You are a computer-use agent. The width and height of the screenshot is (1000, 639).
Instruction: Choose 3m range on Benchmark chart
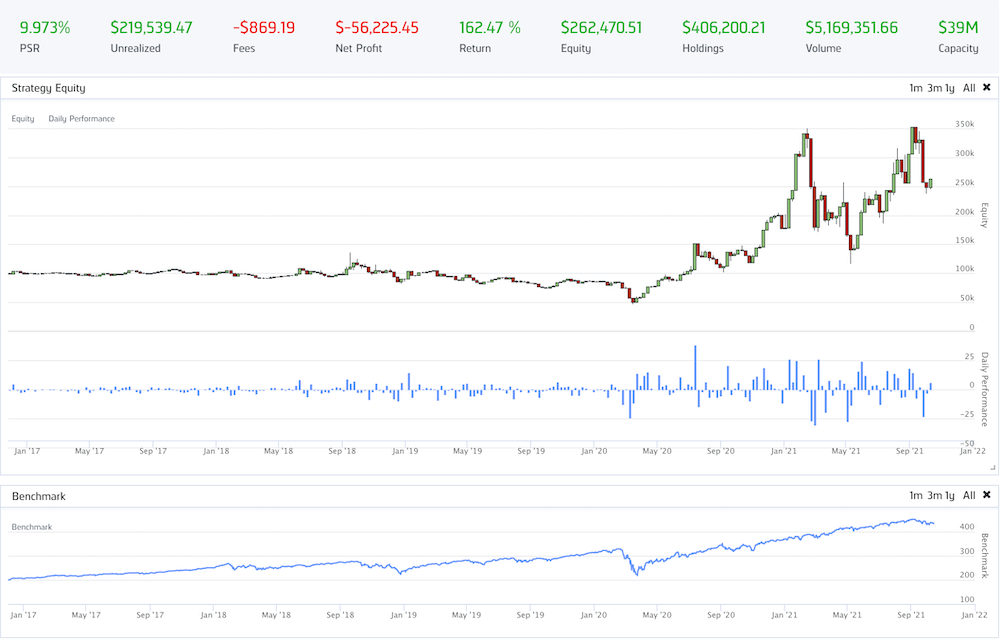(933, 496)
